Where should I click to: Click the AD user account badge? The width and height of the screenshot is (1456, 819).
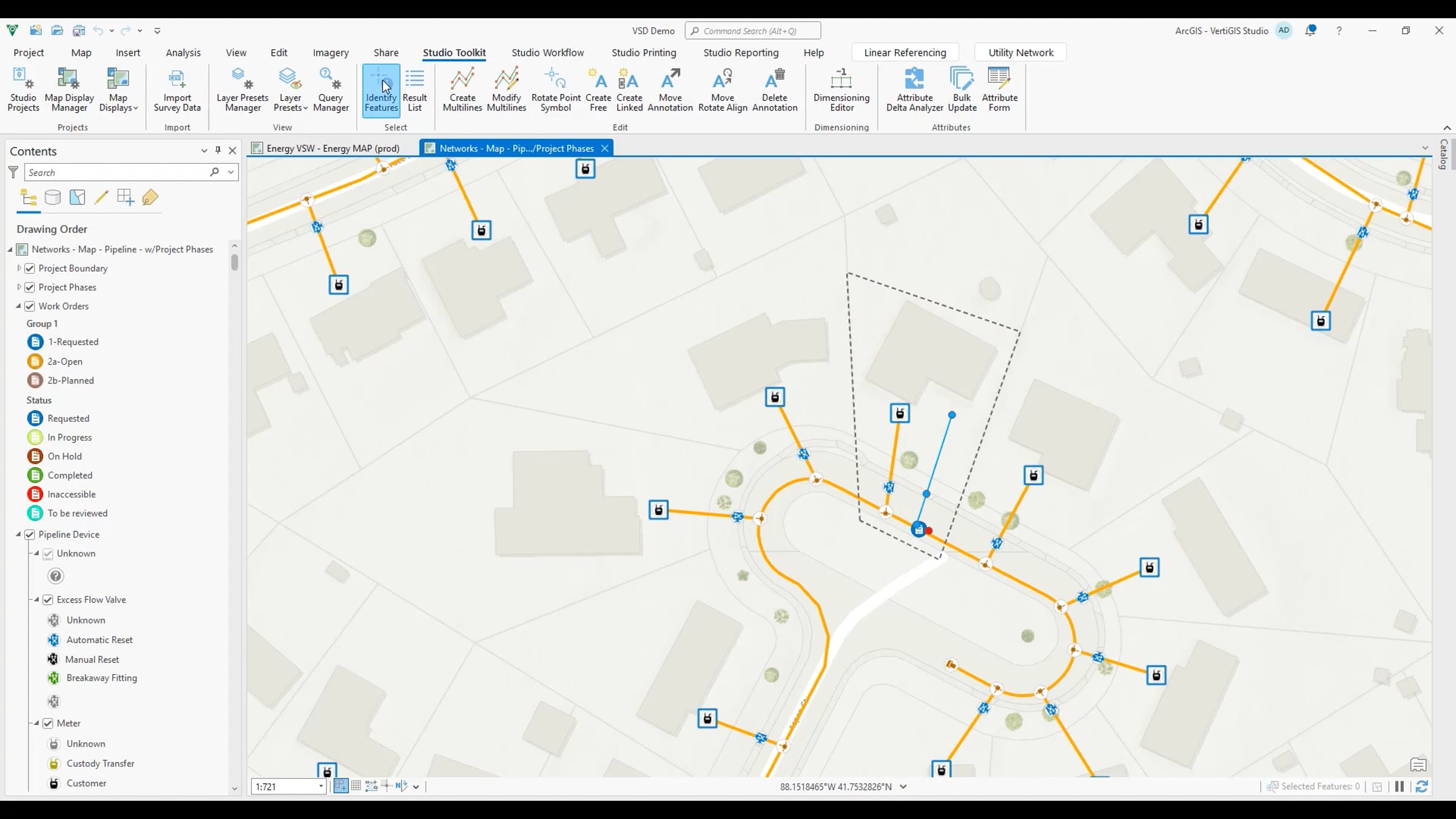click(1284, 30)
